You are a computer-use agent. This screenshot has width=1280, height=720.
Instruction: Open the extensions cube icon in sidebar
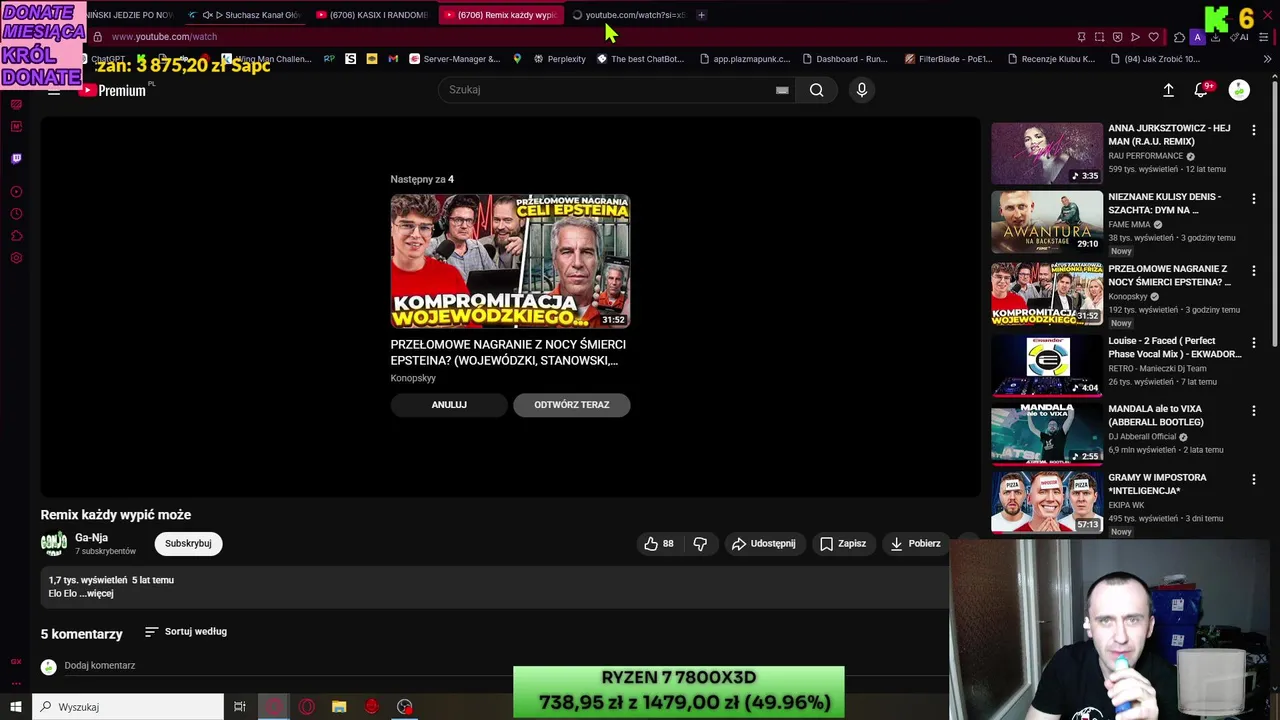point(16,236)
